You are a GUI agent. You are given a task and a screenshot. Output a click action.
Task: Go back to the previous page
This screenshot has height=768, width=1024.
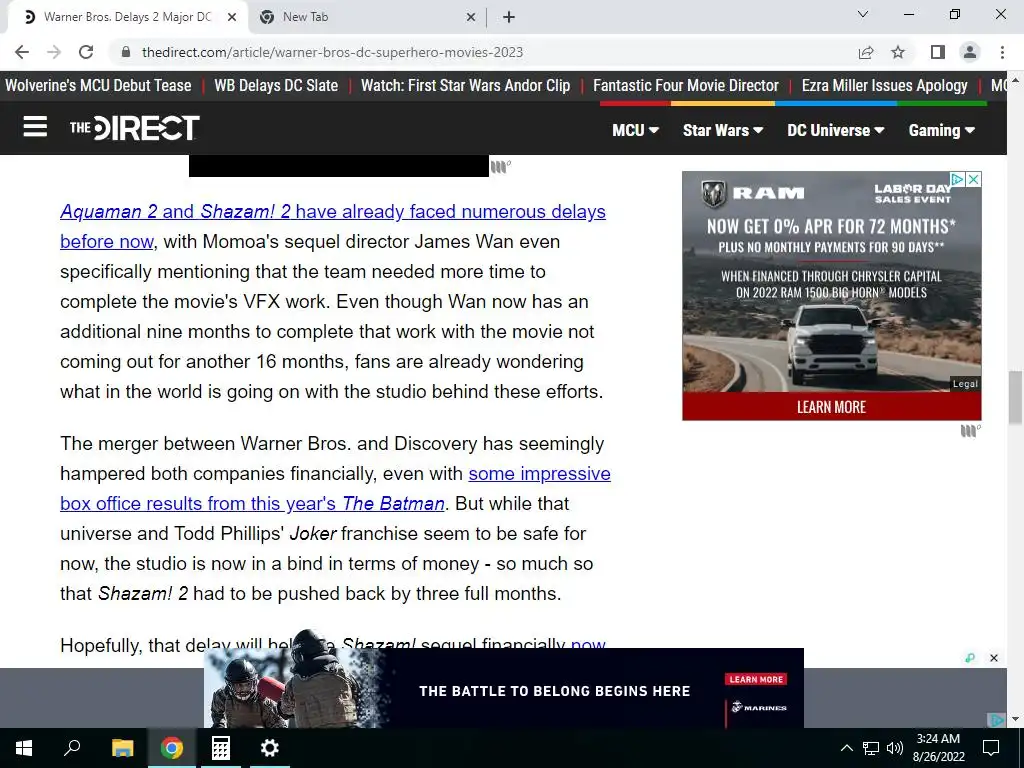tap(22, 52)
